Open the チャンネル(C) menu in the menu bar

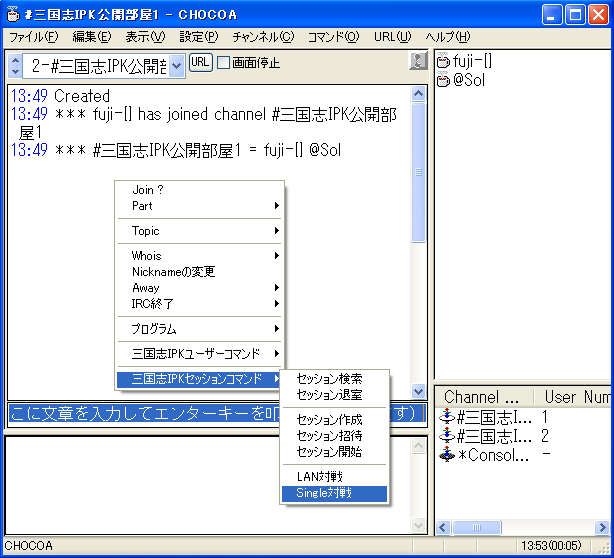click(x=262, y=37)
